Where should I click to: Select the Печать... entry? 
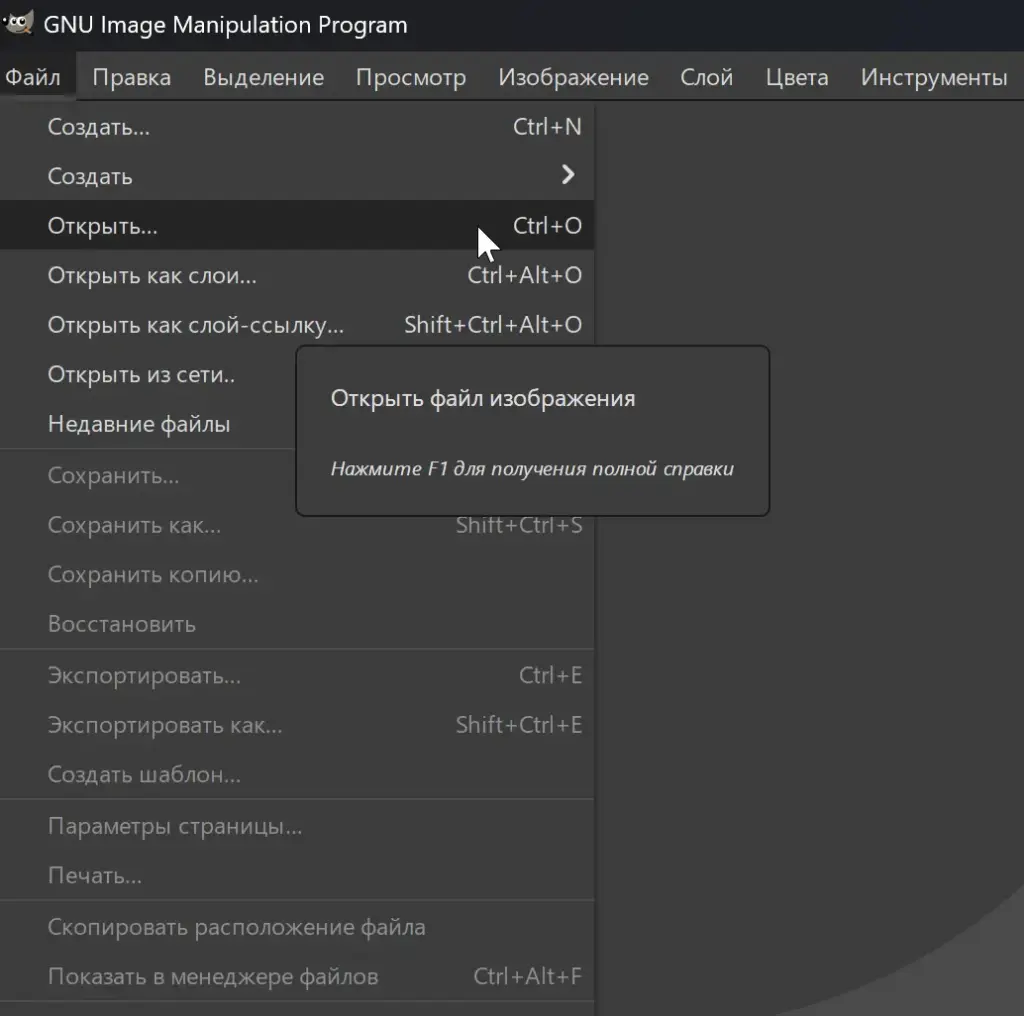pyautogui.click(x=296, y=876)
